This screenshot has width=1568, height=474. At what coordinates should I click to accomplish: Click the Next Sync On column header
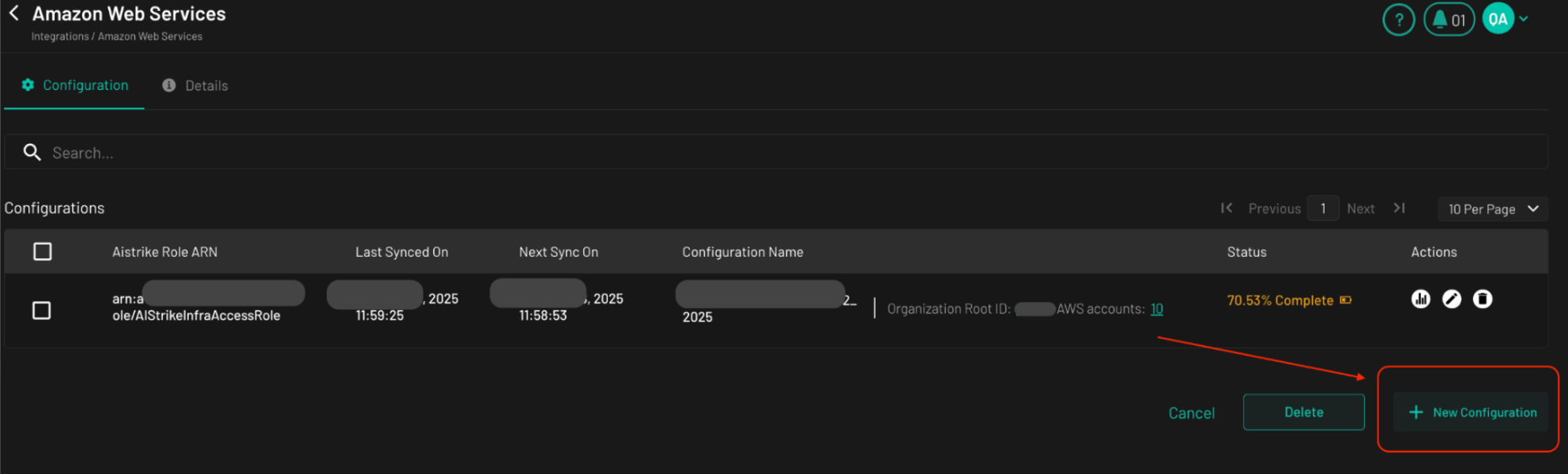[559, 252]
